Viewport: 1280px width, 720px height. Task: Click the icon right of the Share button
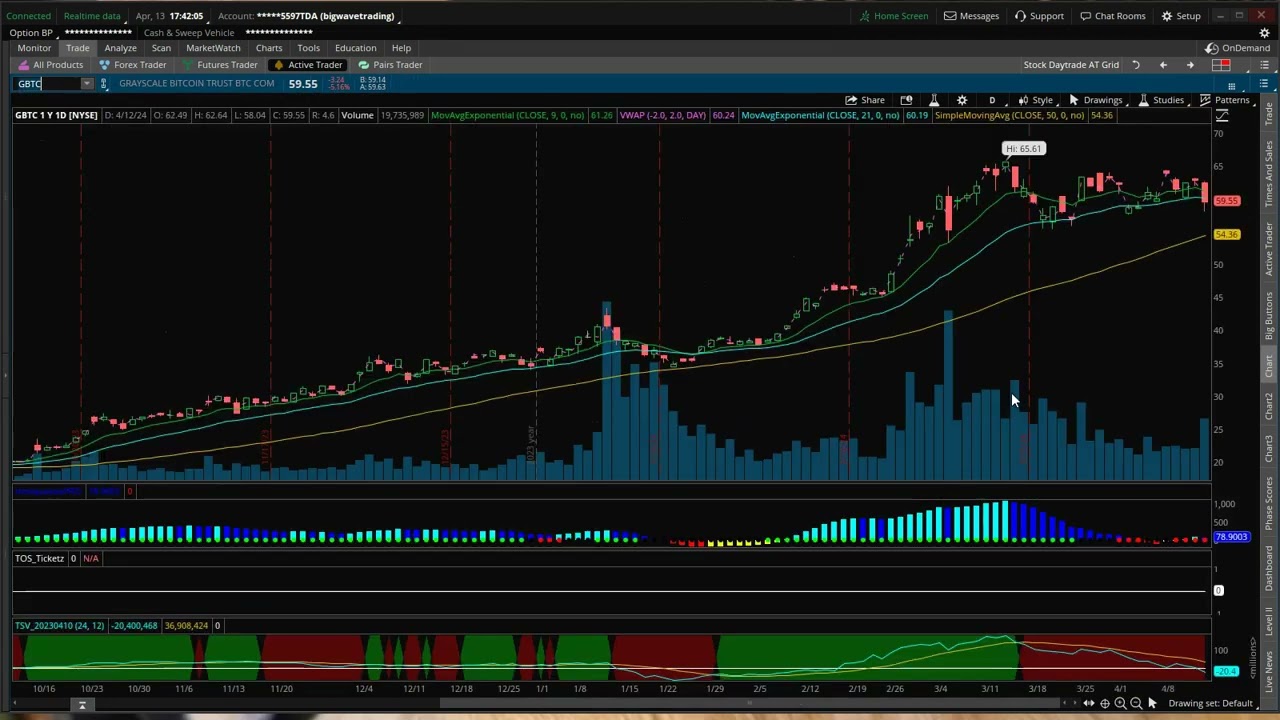pos(906,100)
